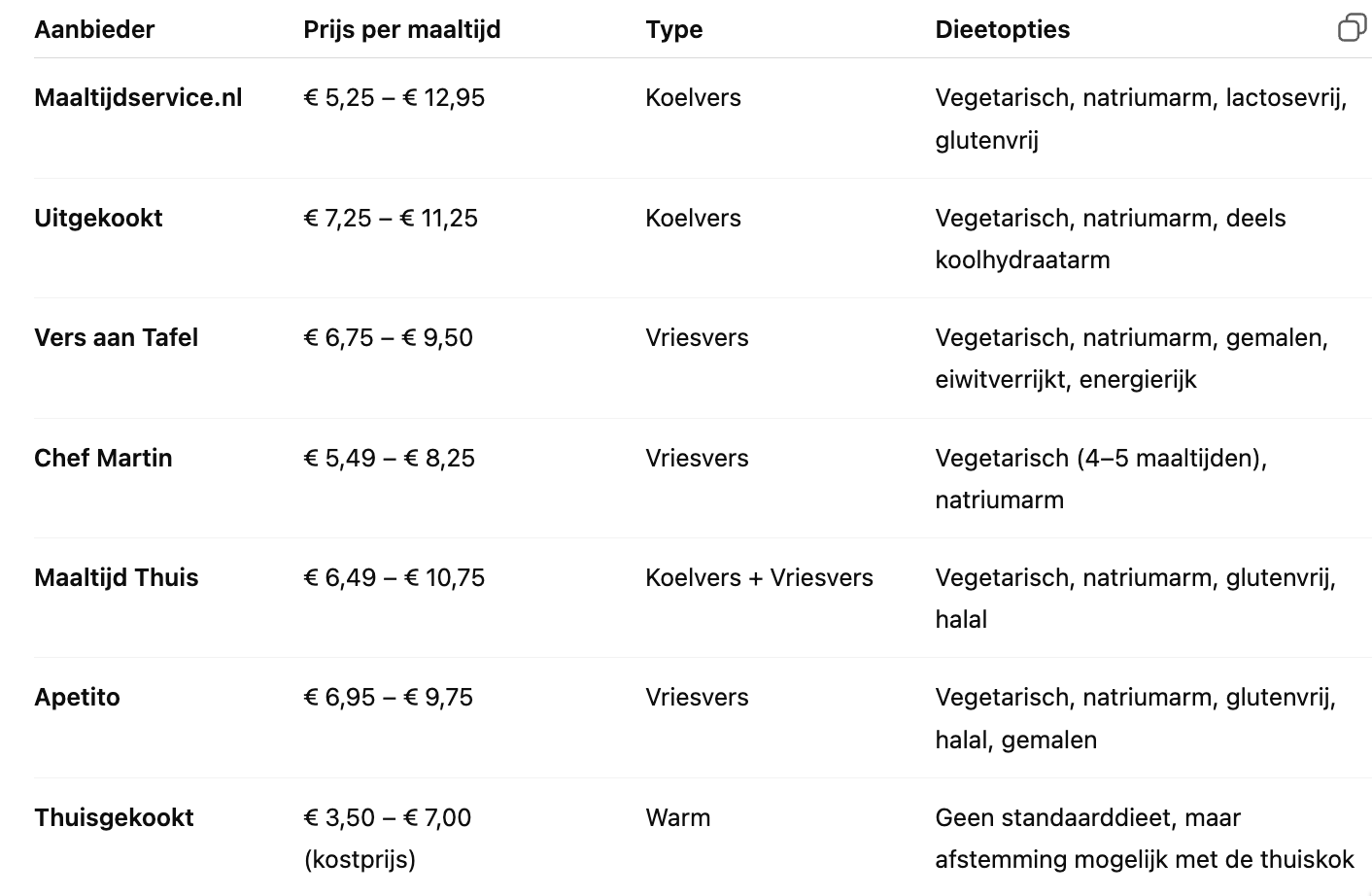The width and height of the screenshot is (1372, 896).
Task: Click the Maaltijd Thuis provider name
Action: click(116, 577)
